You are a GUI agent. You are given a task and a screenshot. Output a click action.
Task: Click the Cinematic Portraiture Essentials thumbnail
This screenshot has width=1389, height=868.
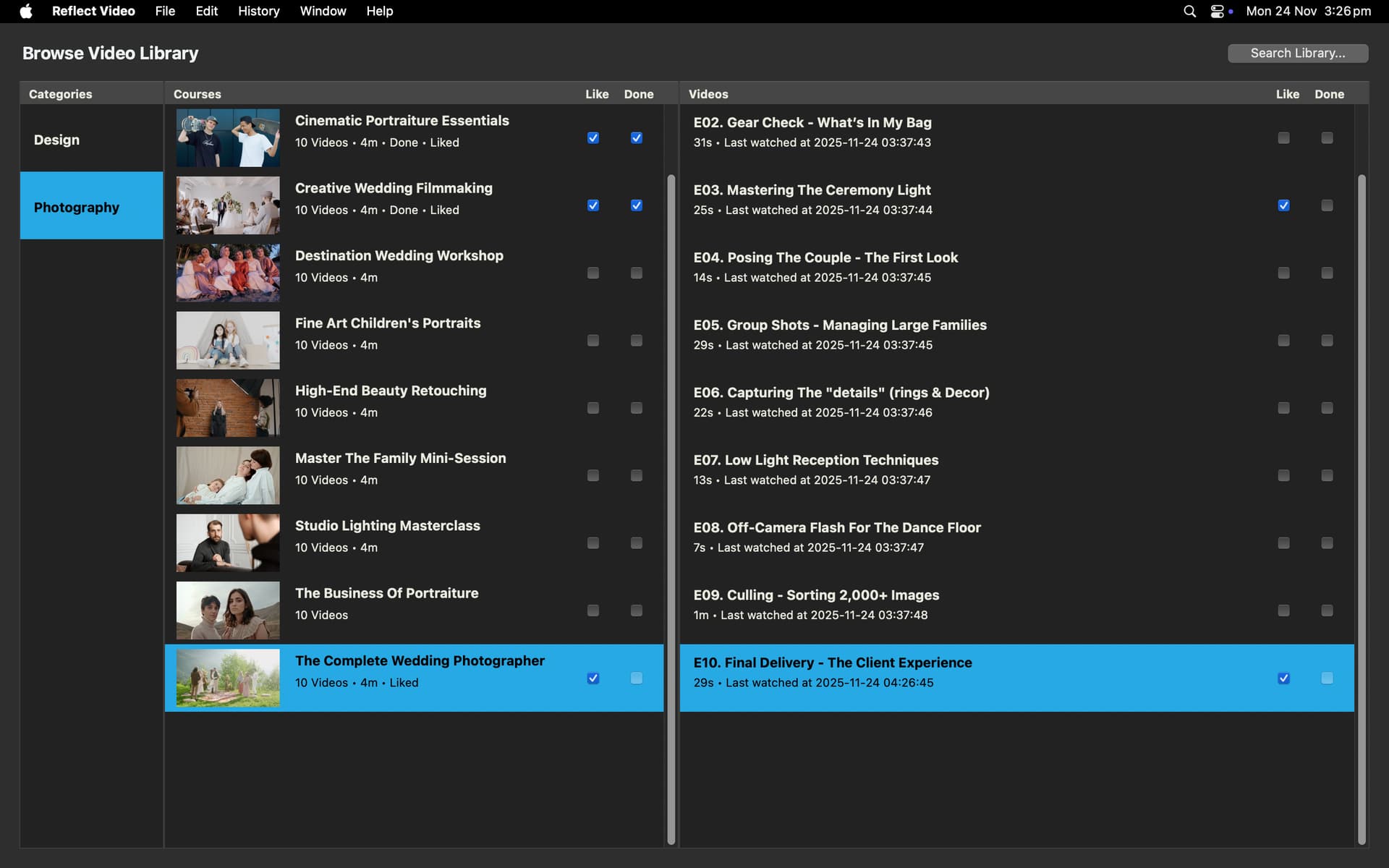[228, 137]
